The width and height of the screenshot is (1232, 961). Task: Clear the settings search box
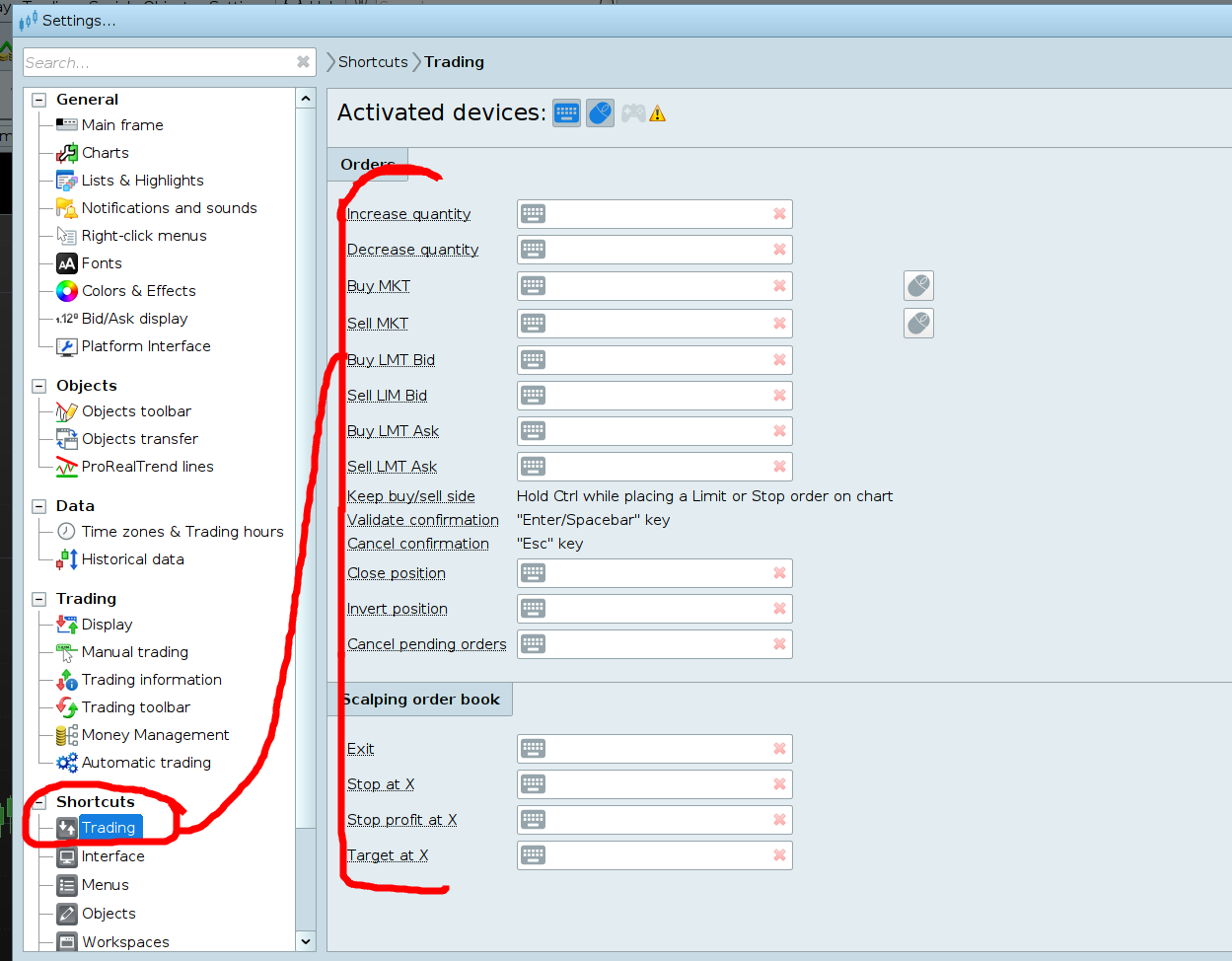tap(303, 62)
